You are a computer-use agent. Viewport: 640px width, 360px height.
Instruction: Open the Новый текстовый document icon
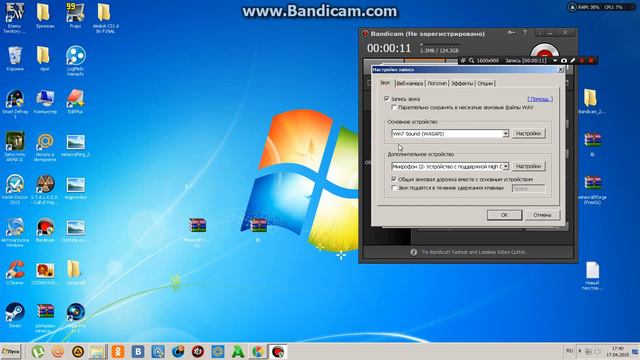click(x=592, y=276)
